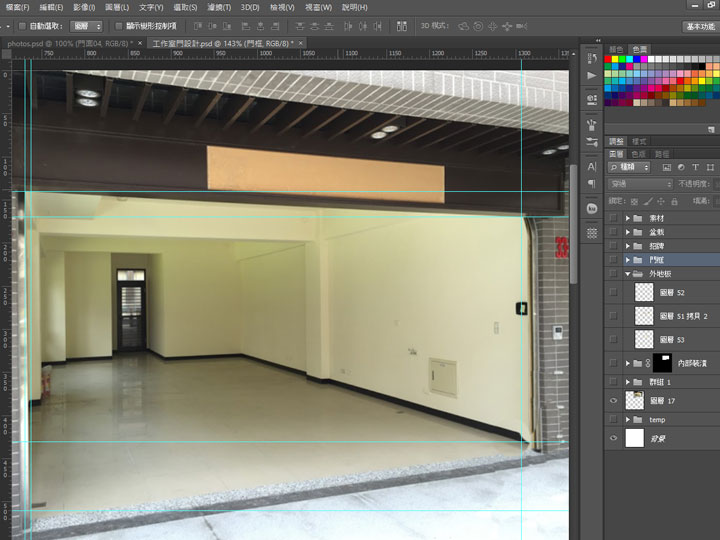Switch to the 樣式 panel tab

[639, 142]
